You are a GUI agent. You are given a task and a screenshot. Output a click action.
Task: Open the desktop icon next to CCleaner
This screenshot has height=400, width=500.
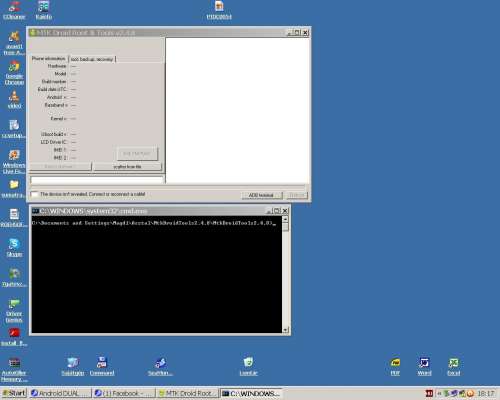click(x=44, y=10)
